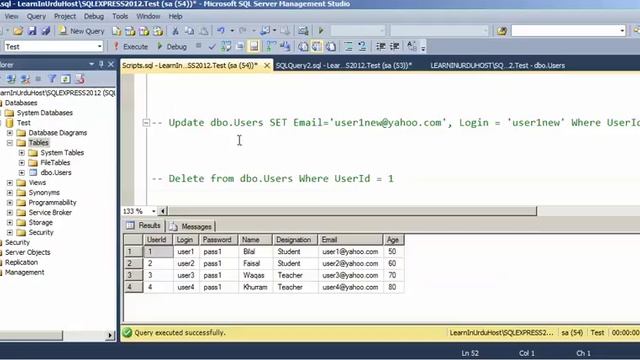The image size is (640, 360).
Task: Click the Specify Values for Template Parameters icon
Action: point(412,47)
